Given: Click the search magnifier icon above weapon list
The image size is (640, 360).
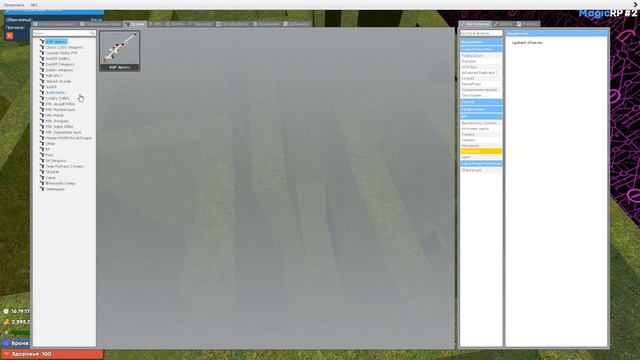Looking at the screenshot, I should point(92,33).
